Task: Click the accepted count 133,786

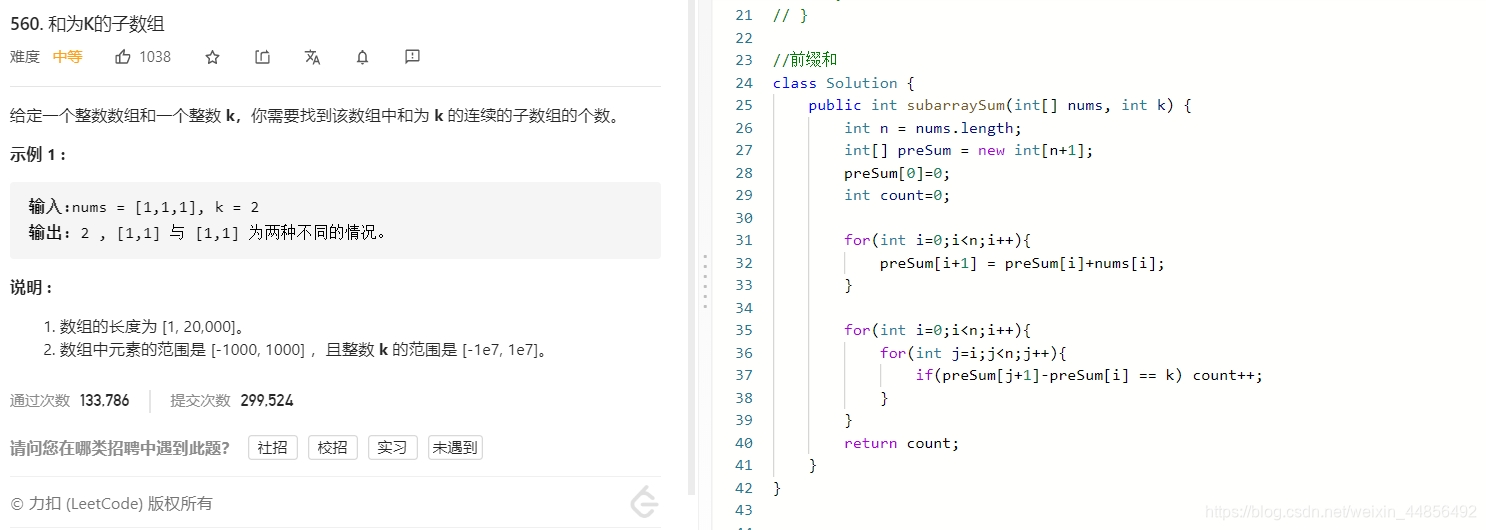Action: (x=104, y=401)
